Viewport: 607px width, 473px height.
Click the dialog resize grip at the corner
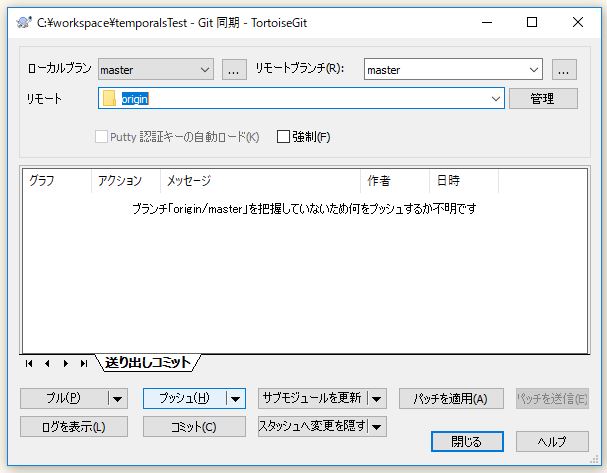pos(594,459)
